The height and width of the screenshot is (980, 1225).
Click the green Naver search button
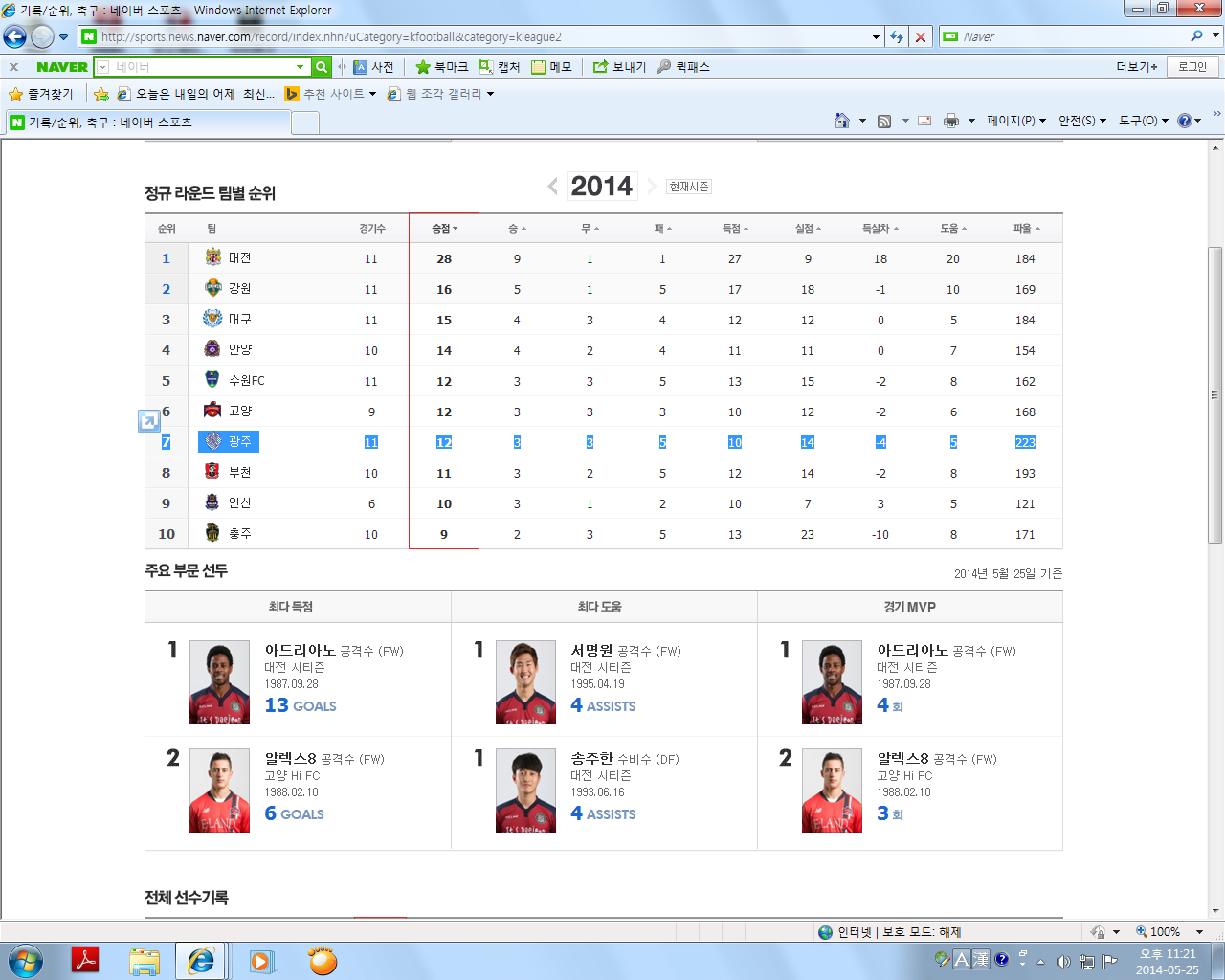click(320, 67)
